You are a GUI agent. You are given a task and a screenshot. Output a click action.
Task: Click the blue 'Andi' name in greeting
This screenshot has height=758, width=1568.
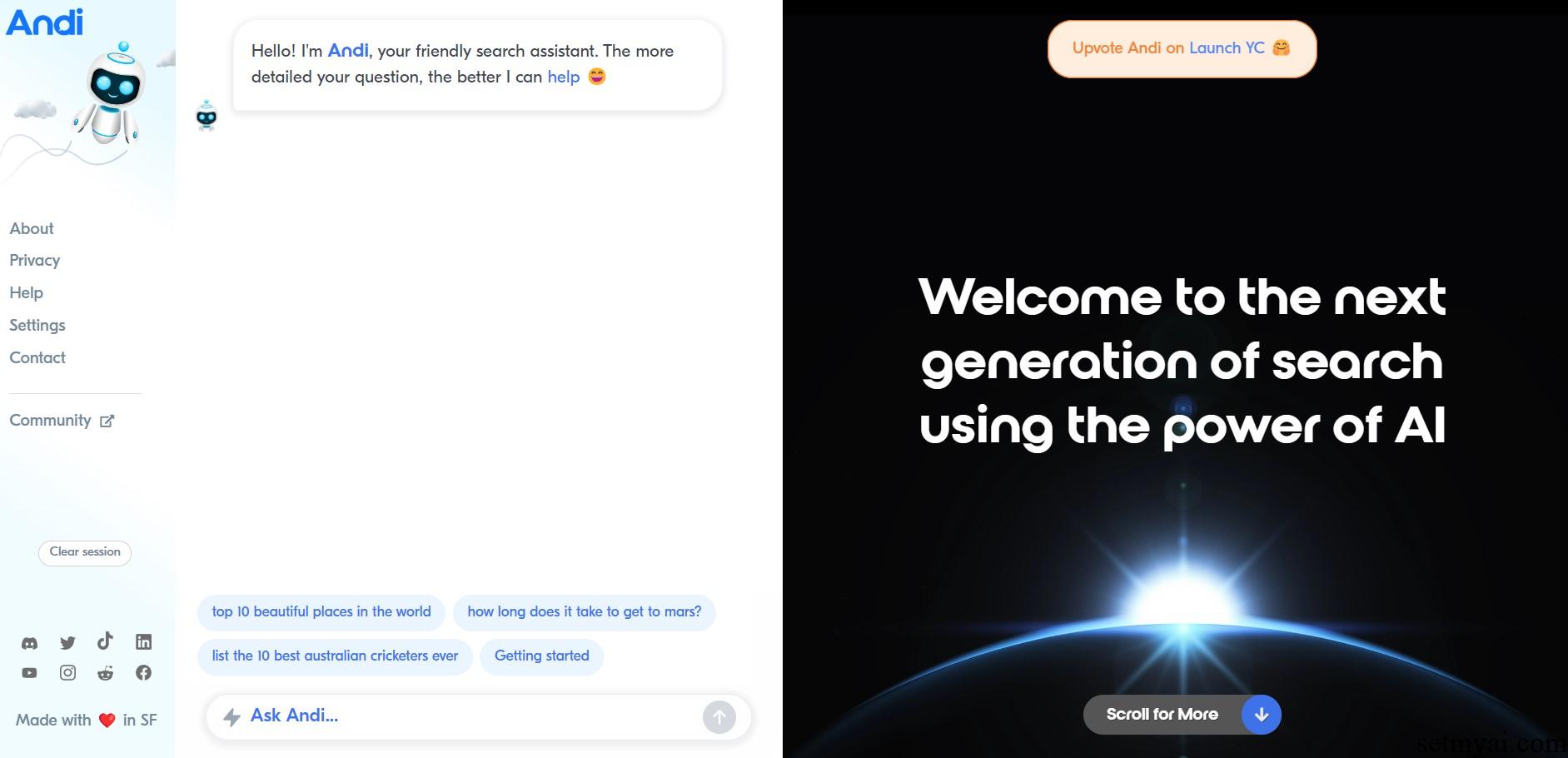point(348,51)
